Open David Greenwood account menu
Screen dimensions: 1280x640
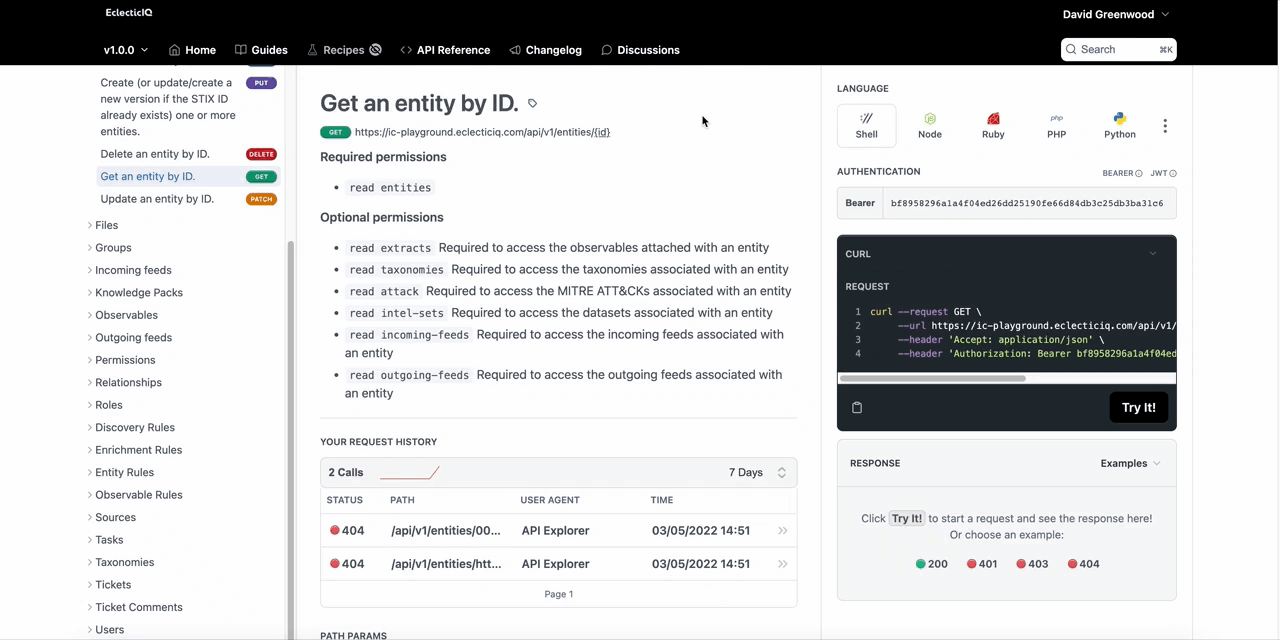pos(1116,14)
